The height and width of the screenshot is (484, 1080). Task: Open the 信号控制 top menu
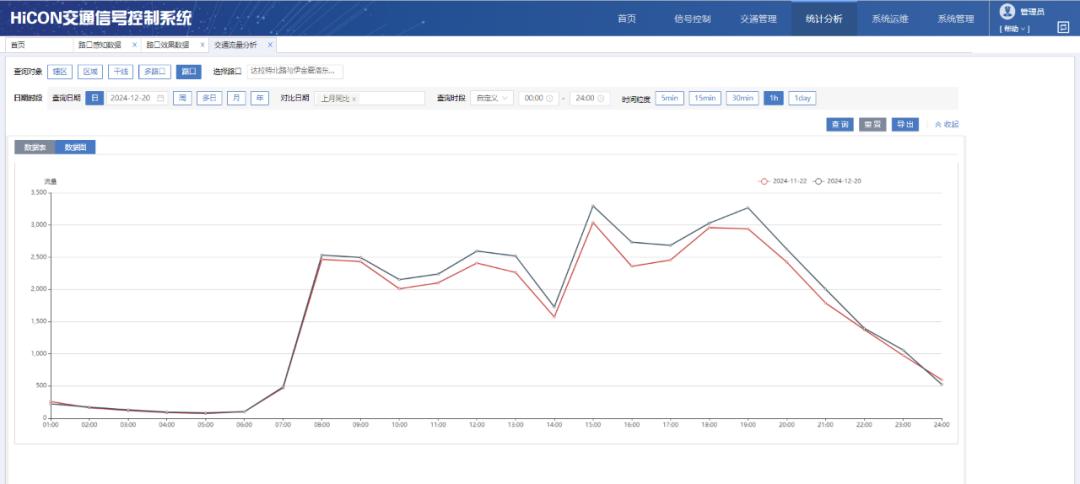(x=692, y=18)
